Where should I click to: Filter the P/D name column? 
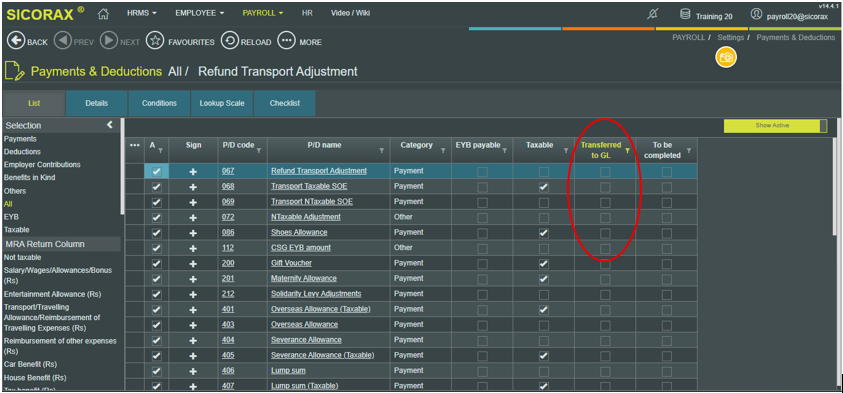(382, 151)
